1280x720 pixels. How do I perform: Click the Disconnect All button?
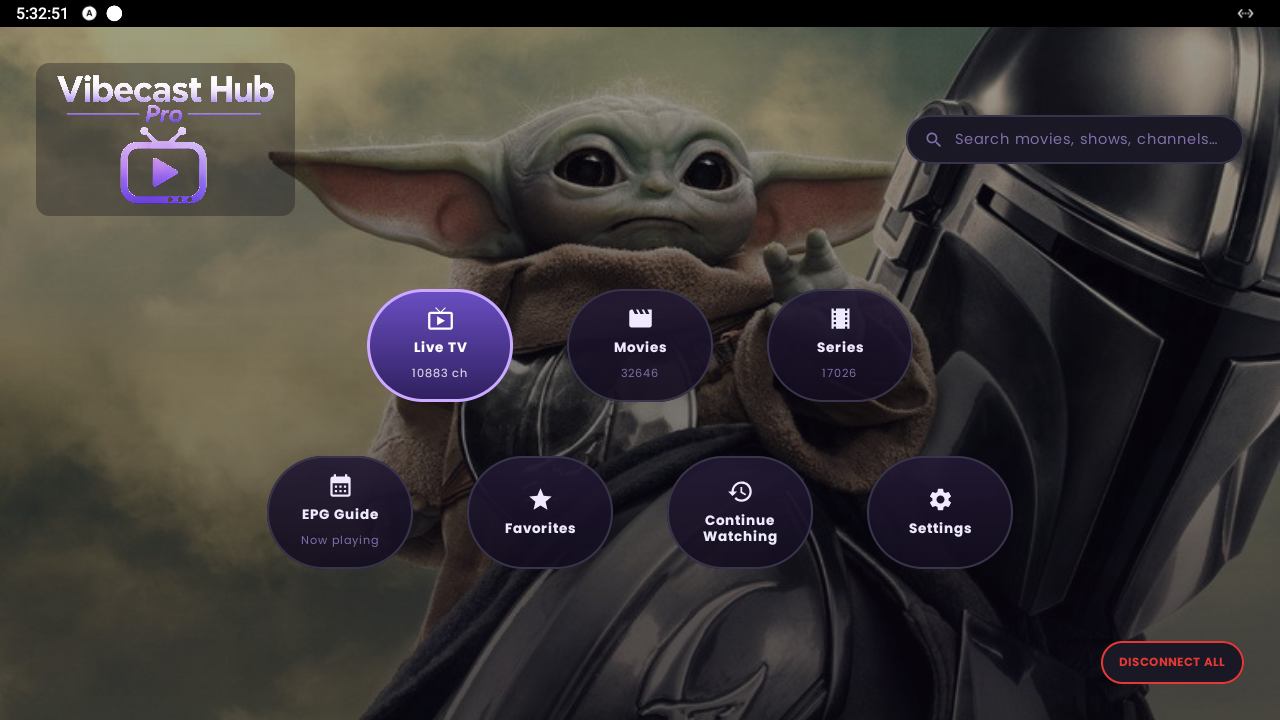(1172, 662)
